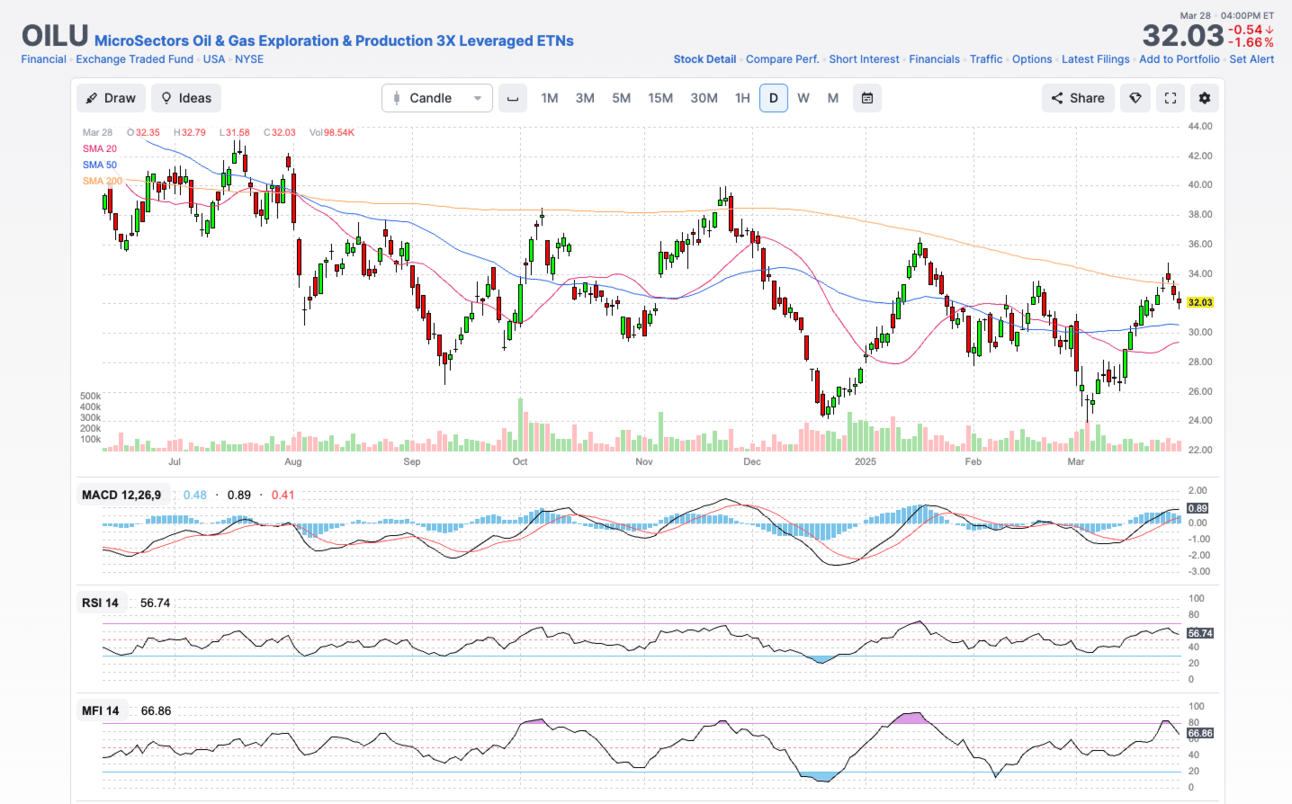Viewport: 1292px width, 804px height.
Task: Click the scale bracket icon beside Candle
Action: 513,98
